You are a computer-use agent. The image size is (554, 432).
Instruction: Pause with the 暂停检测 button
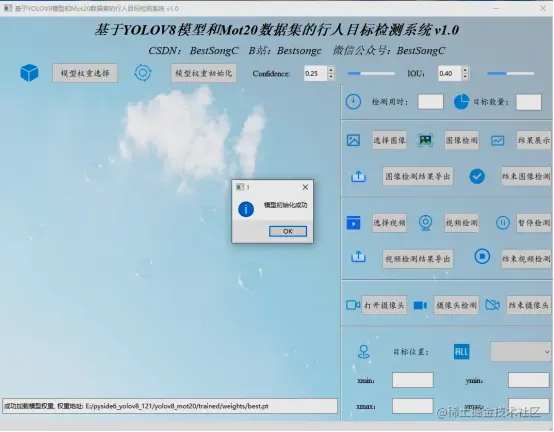click(x=534, y=223)
